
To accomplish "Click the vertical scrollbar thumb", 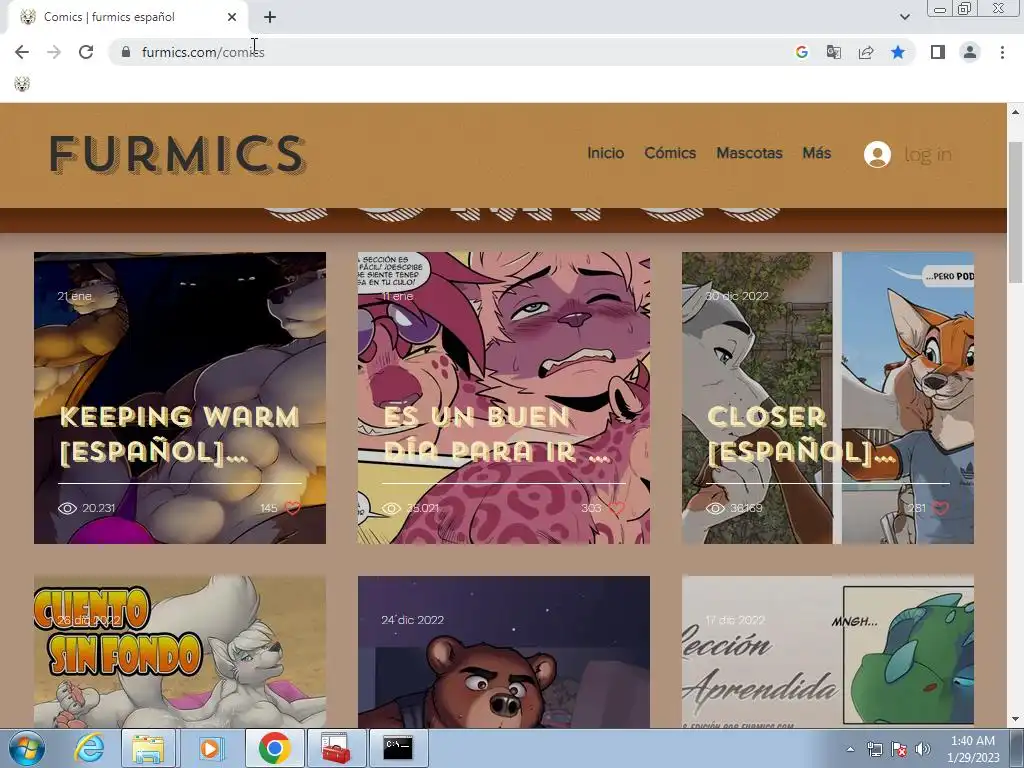I will click(1016, 212).
